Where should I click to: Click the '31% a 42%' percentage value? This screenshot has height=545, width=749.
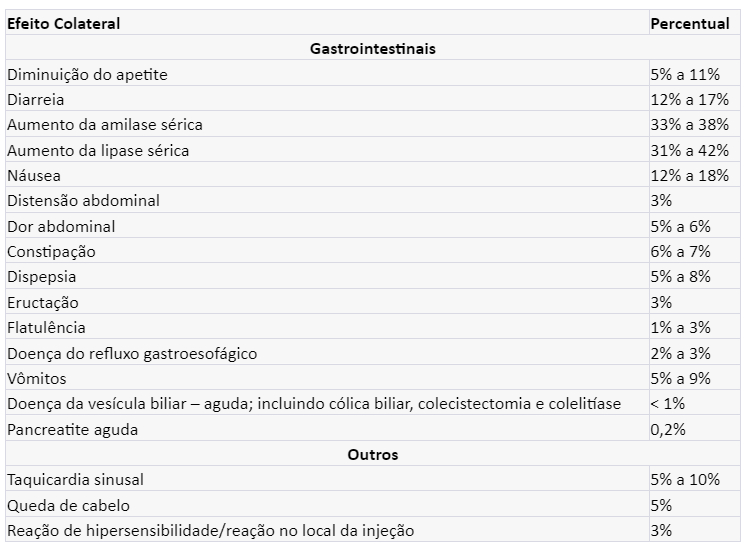click(x=689, y=150)
